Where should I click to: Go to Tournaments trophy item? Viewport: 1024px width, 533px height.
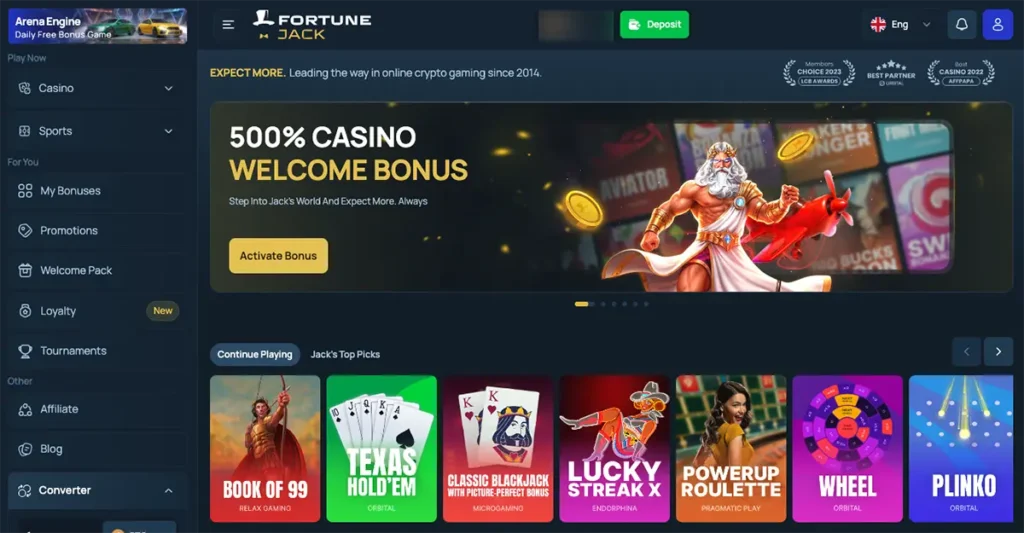click(97, 351)
